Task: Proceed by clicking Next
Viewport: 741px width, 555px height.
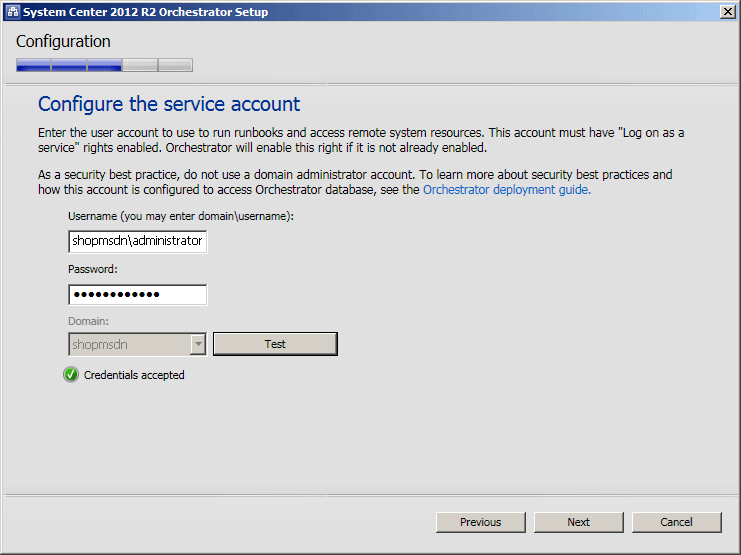Action: point(578,522)
